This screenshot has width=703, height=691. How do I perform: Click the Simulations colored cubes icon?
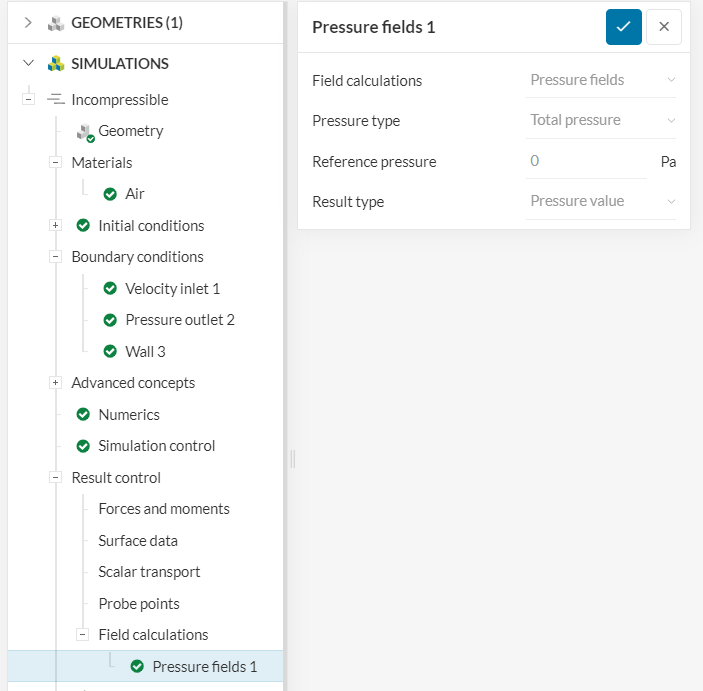coord(56,64)
